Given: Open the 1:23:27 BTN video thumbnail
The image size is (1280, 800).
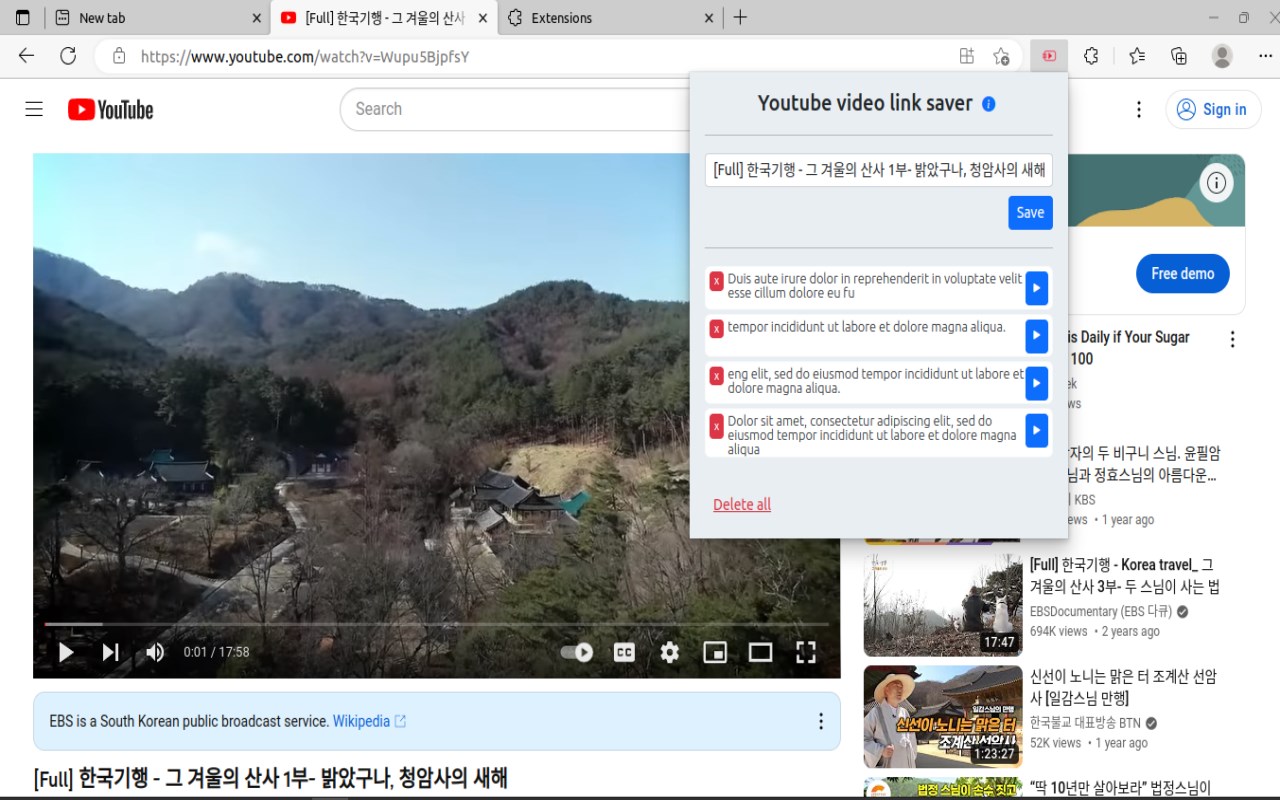Looking at the screenshot, I should coord(943,717).
